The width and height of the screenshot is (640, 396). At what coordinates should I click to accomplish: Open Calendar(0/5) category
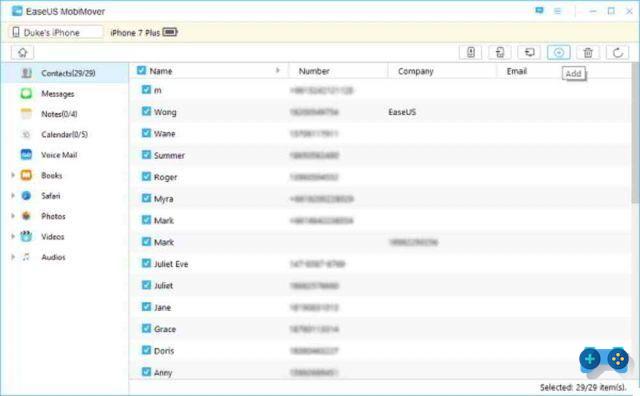(x=64, y=134)
